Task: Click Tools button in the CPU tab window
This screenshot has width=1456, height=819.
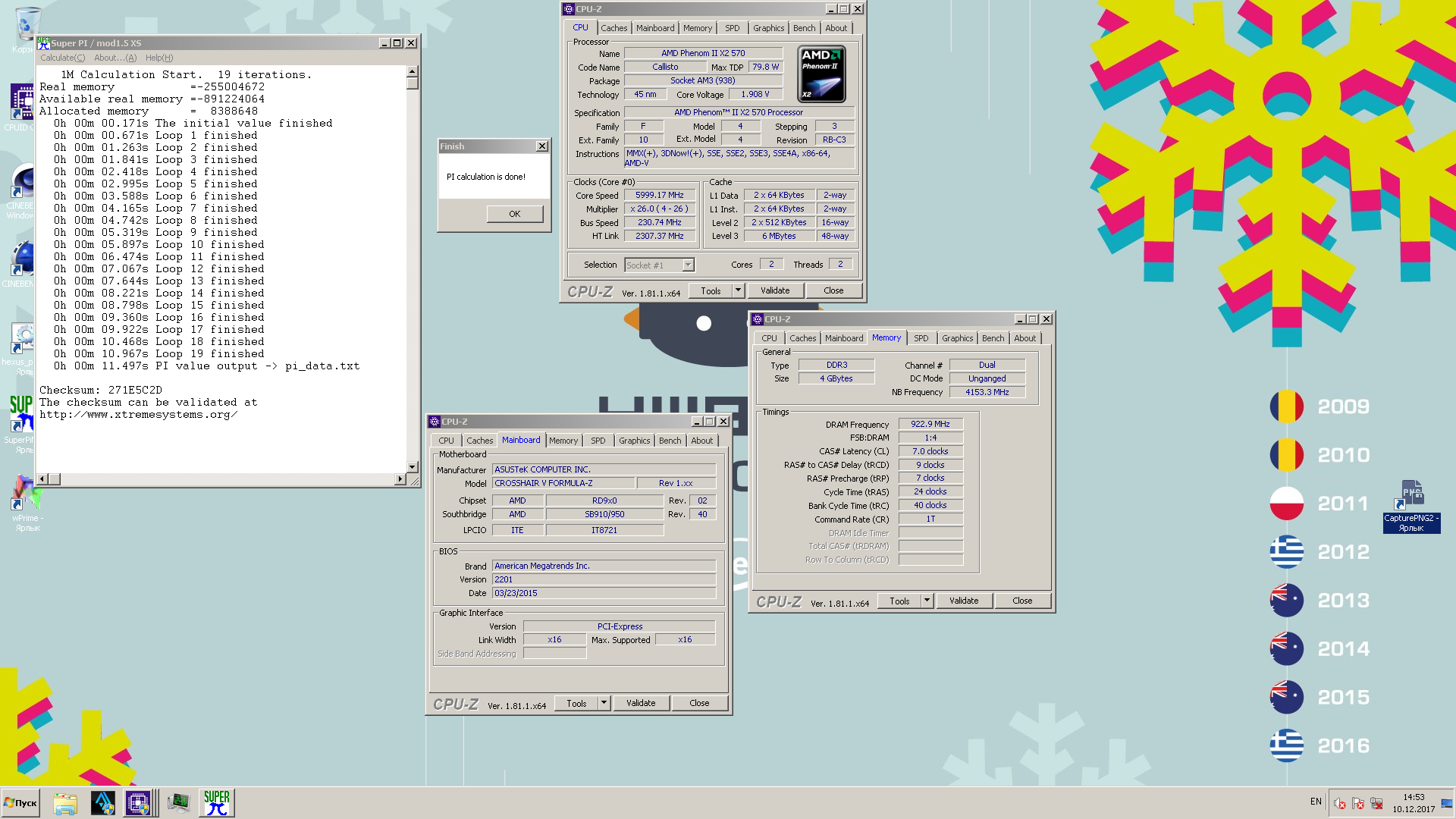Action: pos(711,290)
